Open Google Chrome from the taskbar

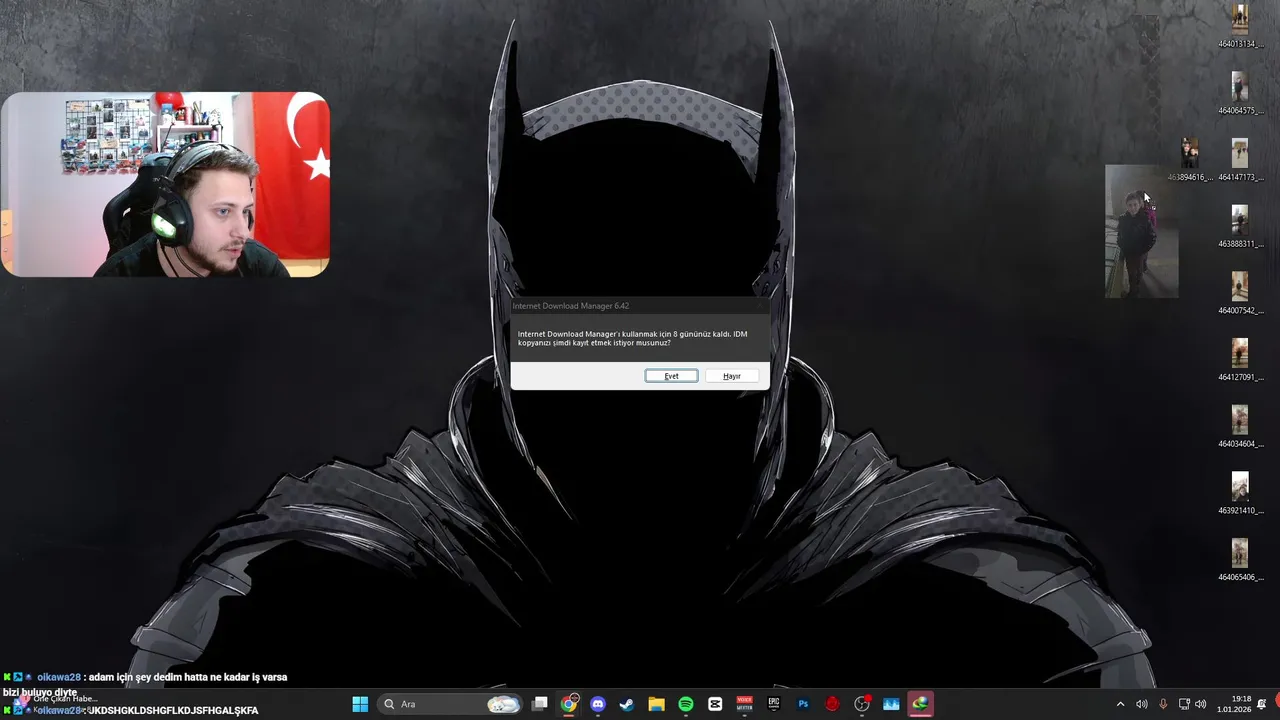(569, 704)
